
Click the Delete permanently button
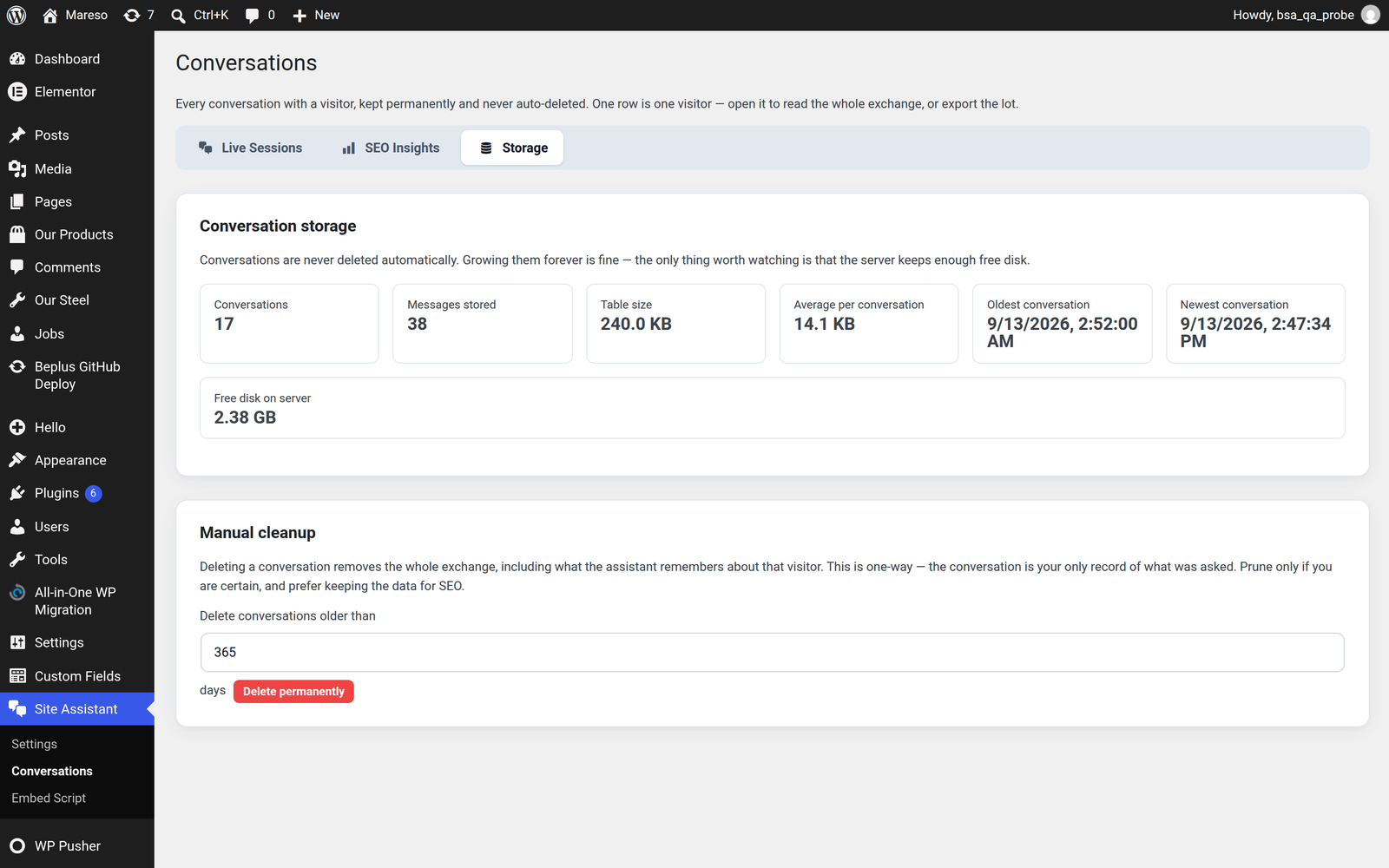click(293, 692)
